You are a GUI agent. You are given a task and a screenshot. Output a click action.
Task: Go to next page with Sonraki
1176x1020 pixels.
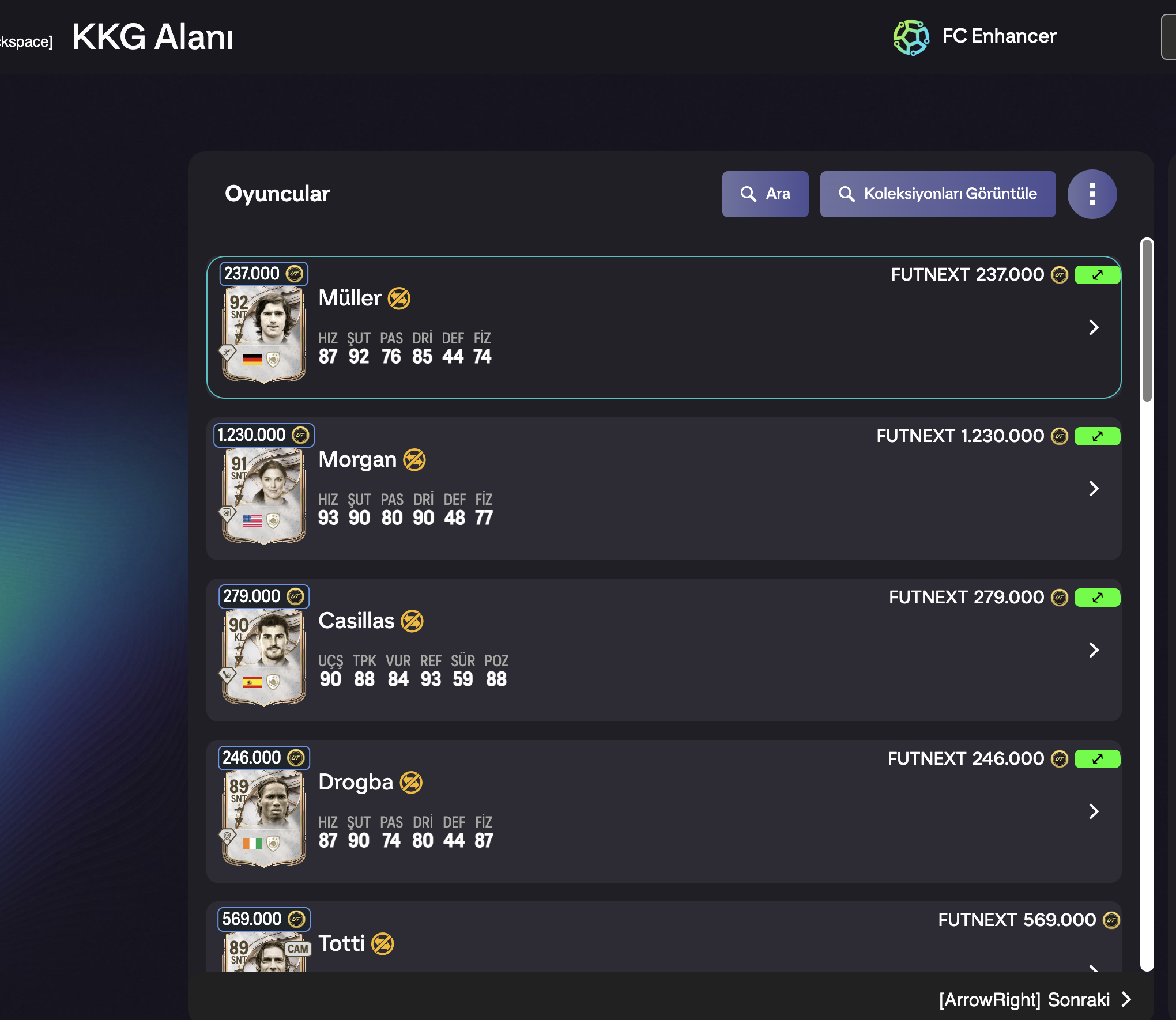pos(1035,1000)
